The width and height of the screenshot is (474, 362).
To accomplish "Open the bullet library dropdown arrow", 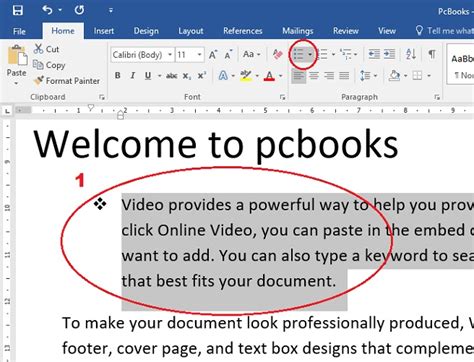I will coord(310,54).
